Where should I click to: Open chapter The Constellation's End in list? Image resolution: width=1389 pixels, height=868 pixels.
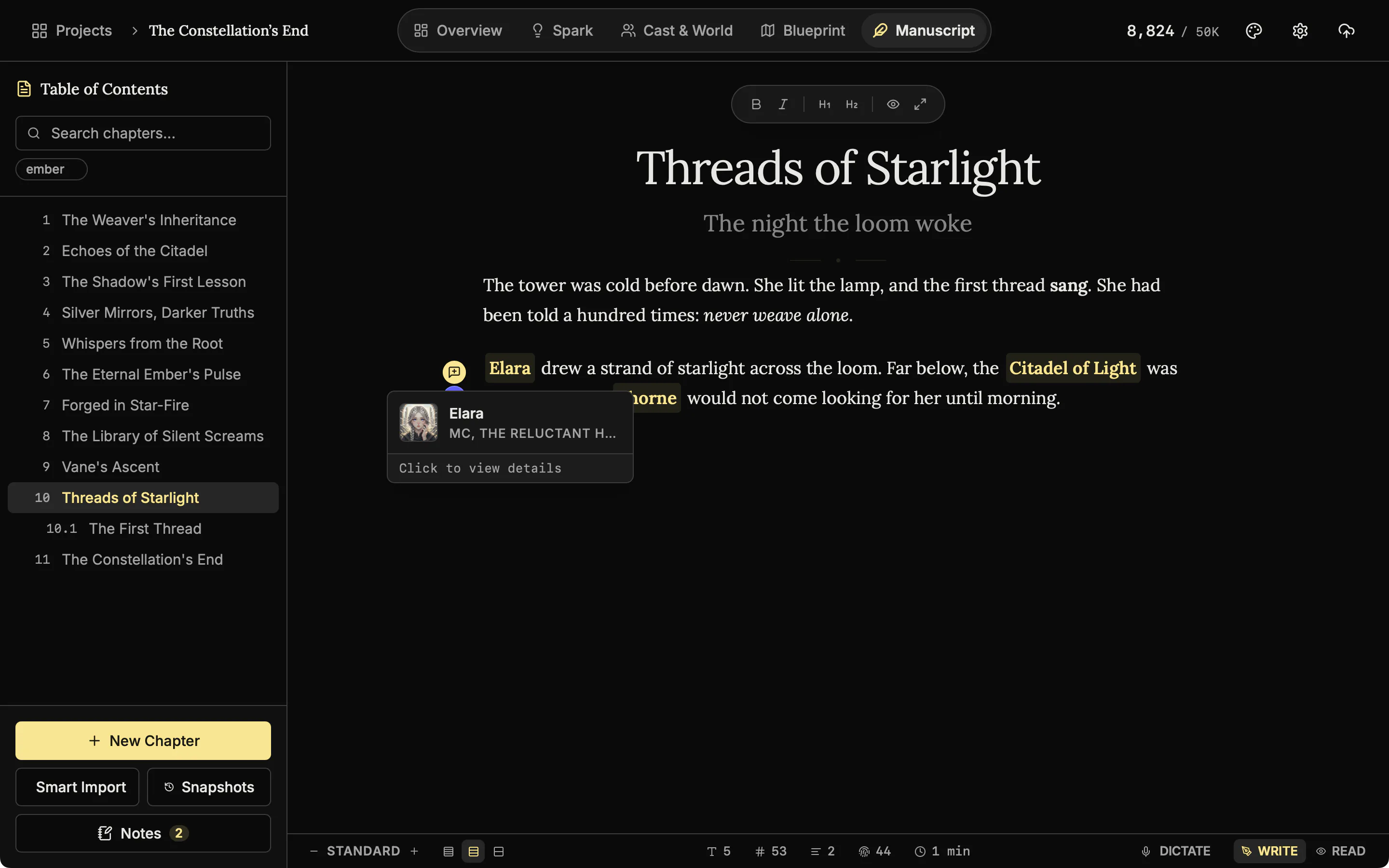pyautogui.click(x=143, y=560)
